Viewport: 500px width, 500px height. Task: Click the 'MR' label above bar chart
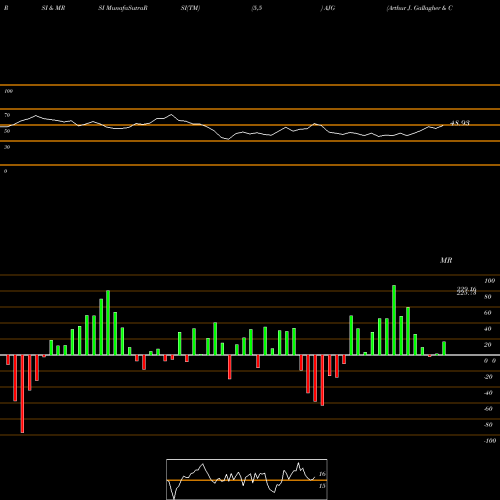pos(446,260)
